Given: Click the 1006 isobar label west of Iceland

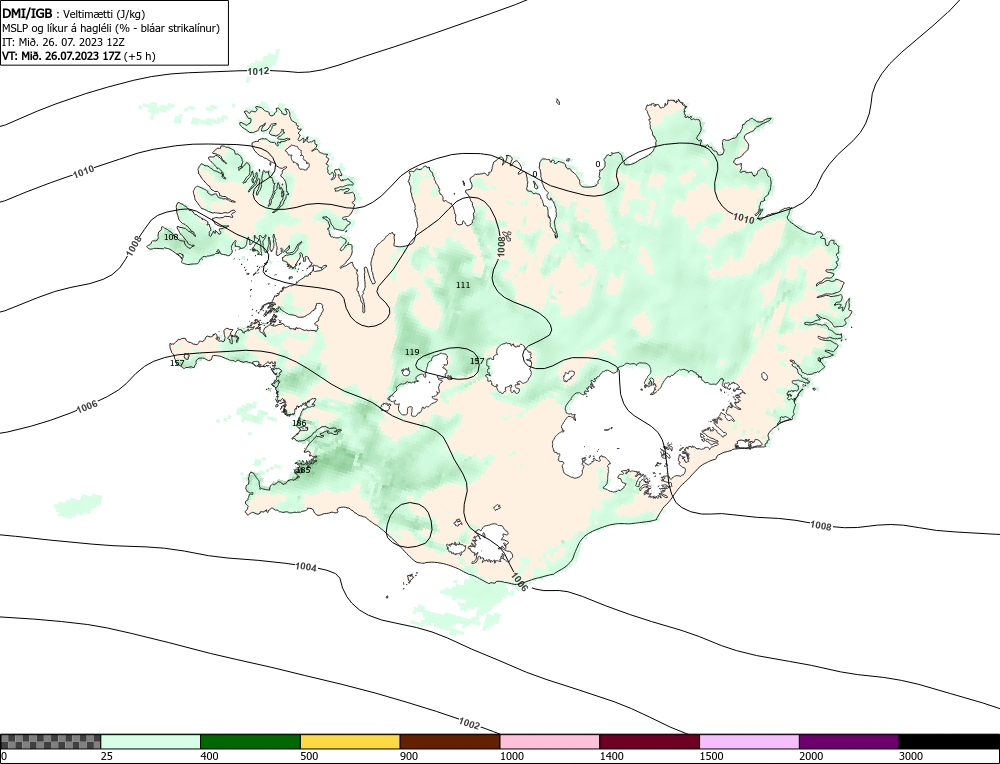Looking at the screenshot, I should point(87,406).
